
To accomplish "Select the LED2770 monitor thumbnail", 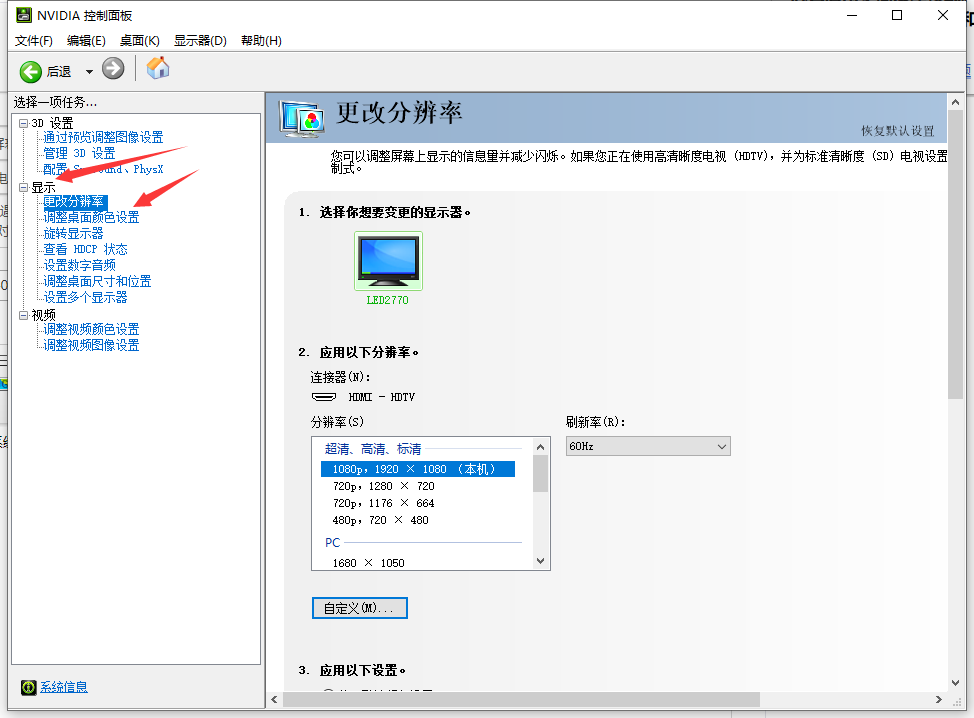I will tap(387, 261).
